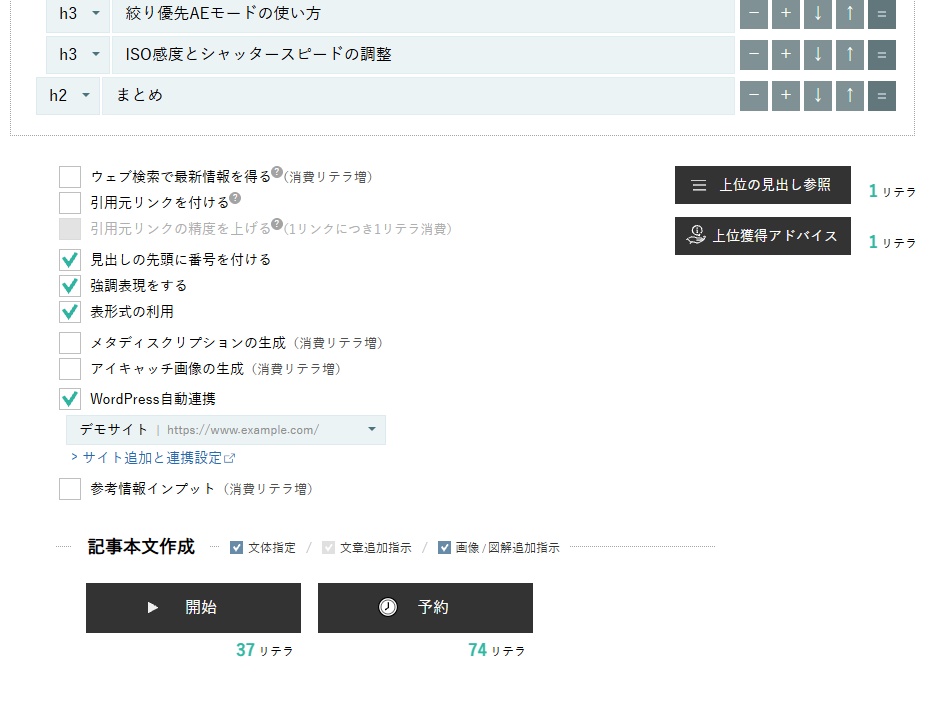Click help icon beside ウェブ検索で最新情報を得る

[x=277, y=172]
